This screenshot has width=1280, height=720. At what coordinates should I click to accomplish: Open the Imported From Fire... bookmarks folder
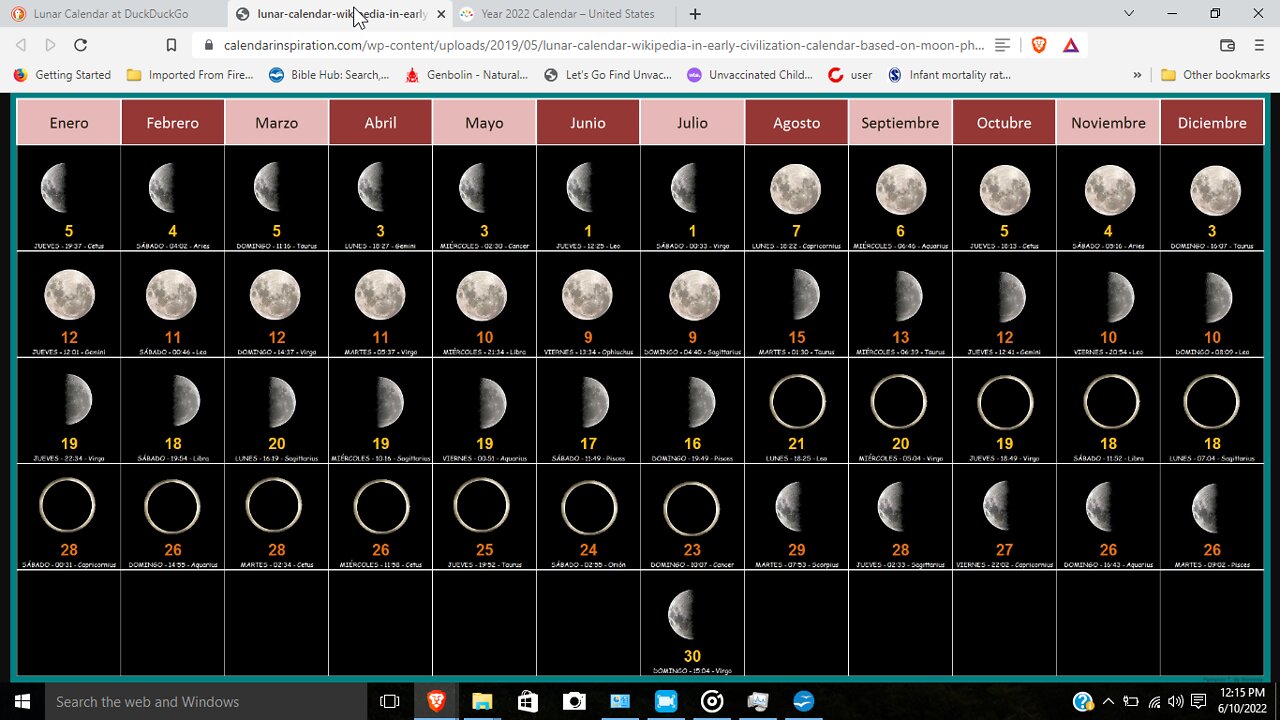click(x=190, y=75)
